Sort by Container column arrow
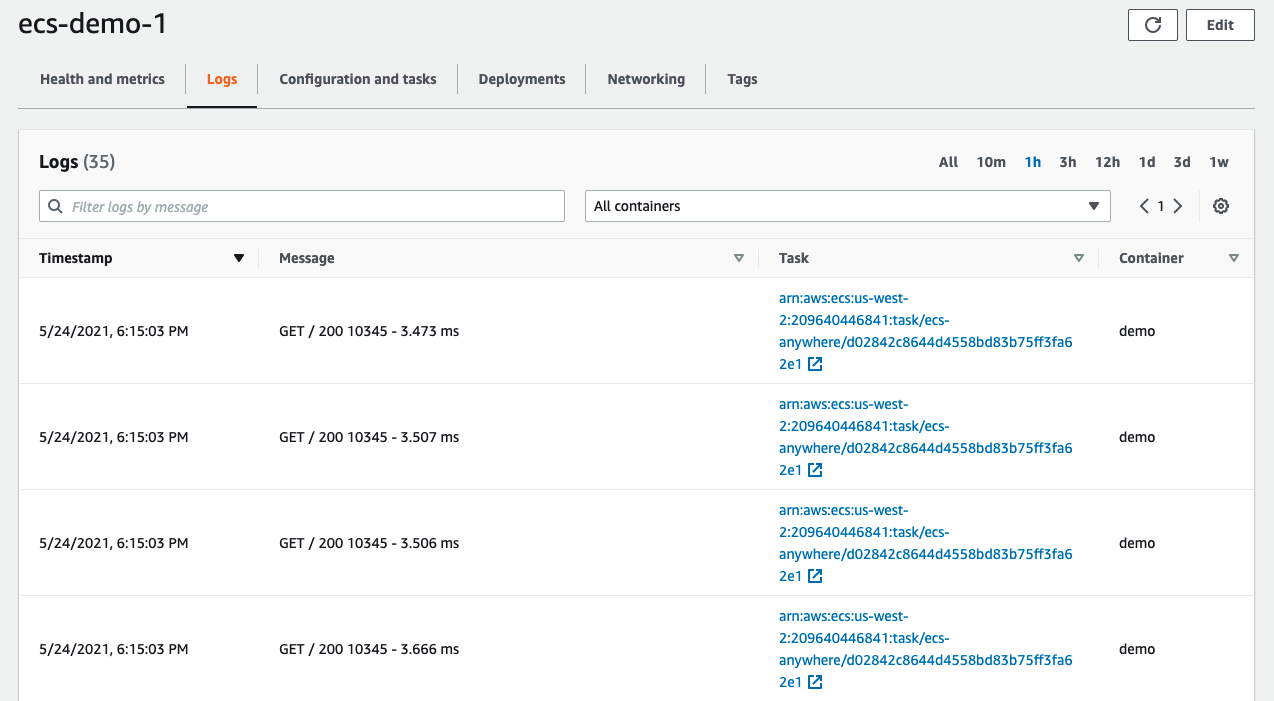The image size is (1274, 701). pos(1234,258)
